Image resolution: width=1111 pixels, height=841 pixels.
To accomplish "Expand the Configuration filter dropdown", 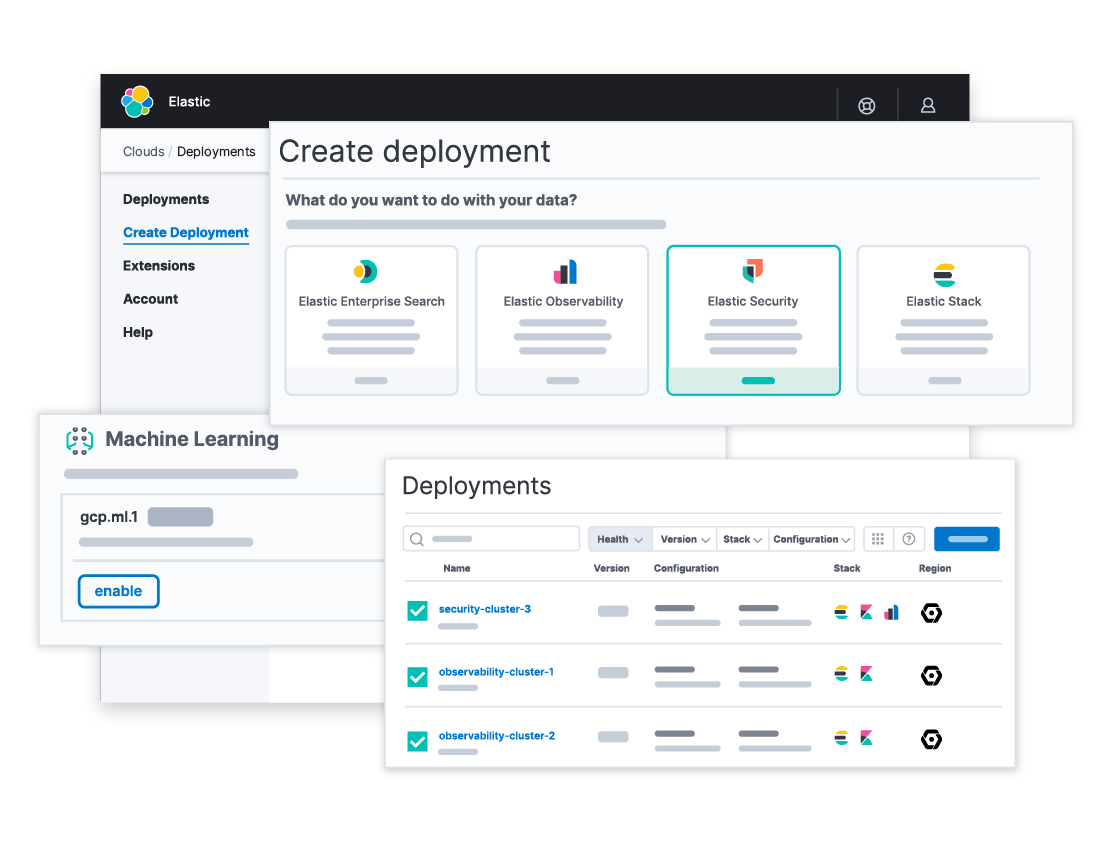I will 810,538.
